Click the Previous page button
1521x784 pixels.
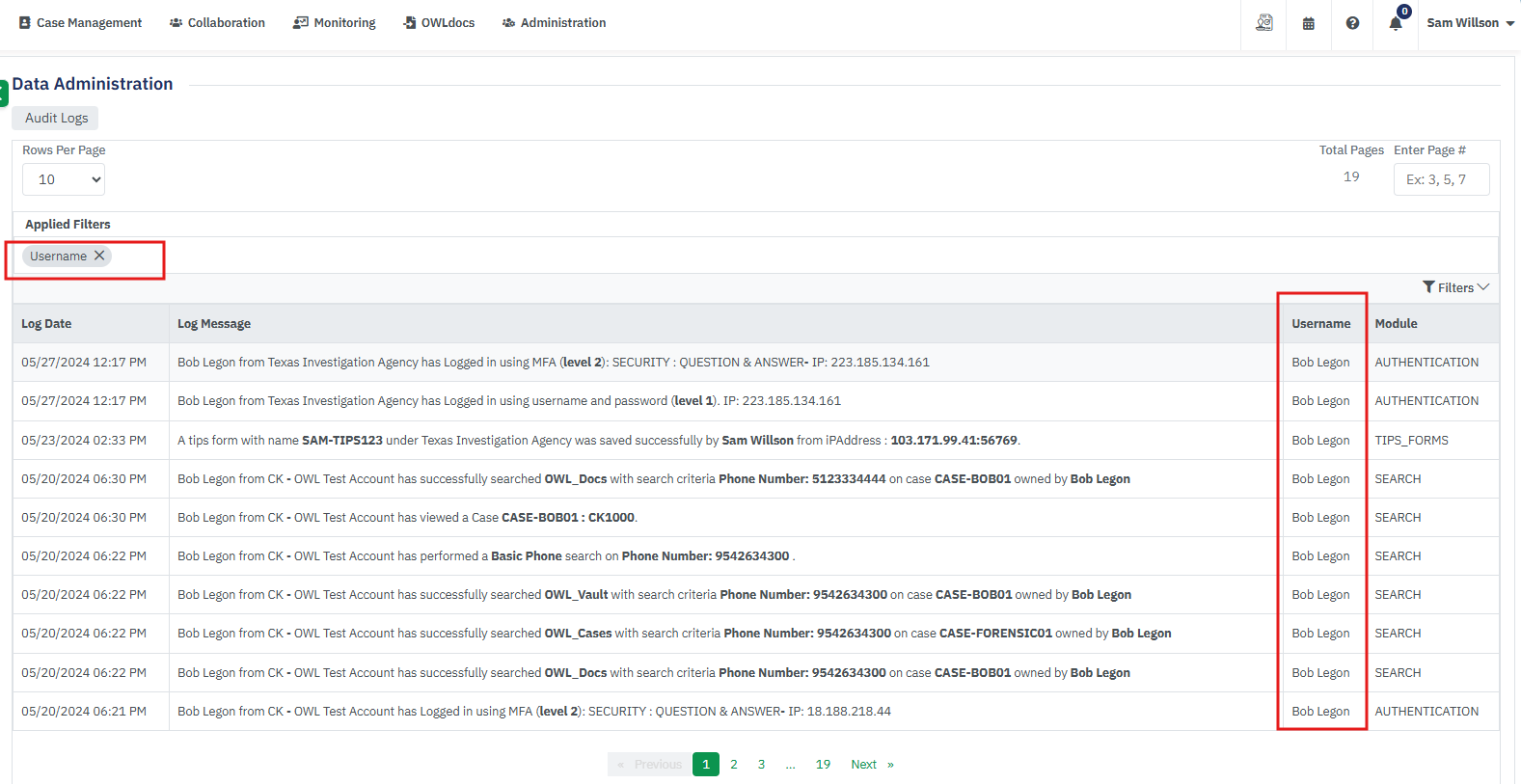(x=649, y=765)
